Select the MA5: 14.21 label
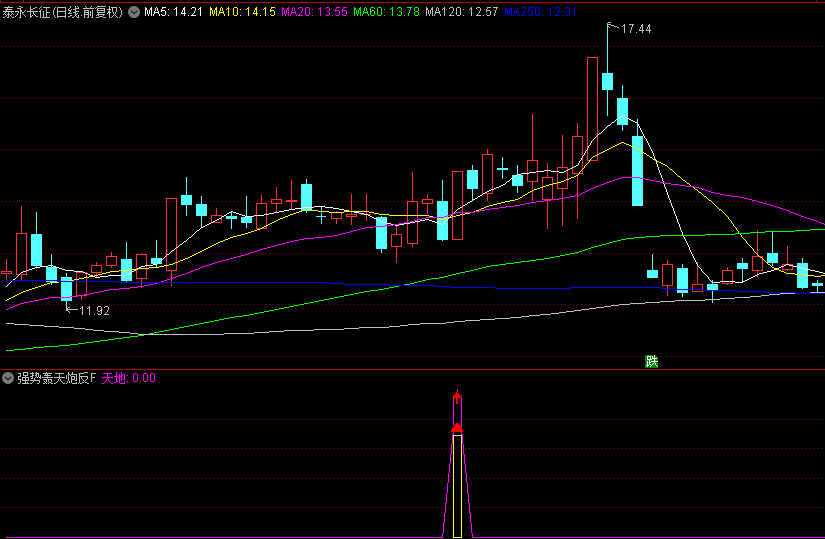This screenshot has height=539, width=825. pos(174,12)
